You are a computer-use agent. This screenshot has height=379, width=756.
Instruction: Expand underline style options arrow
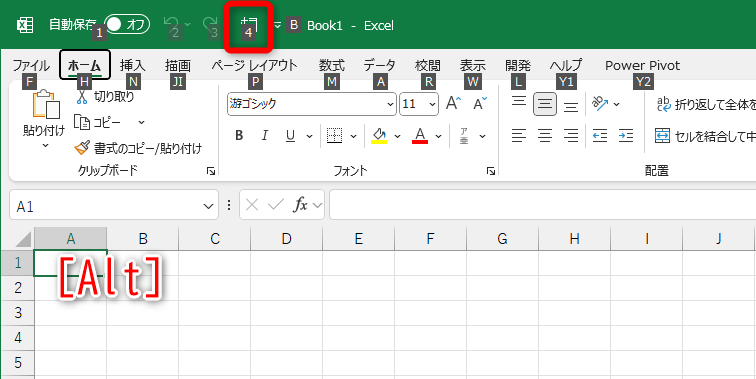click(310, 136)
